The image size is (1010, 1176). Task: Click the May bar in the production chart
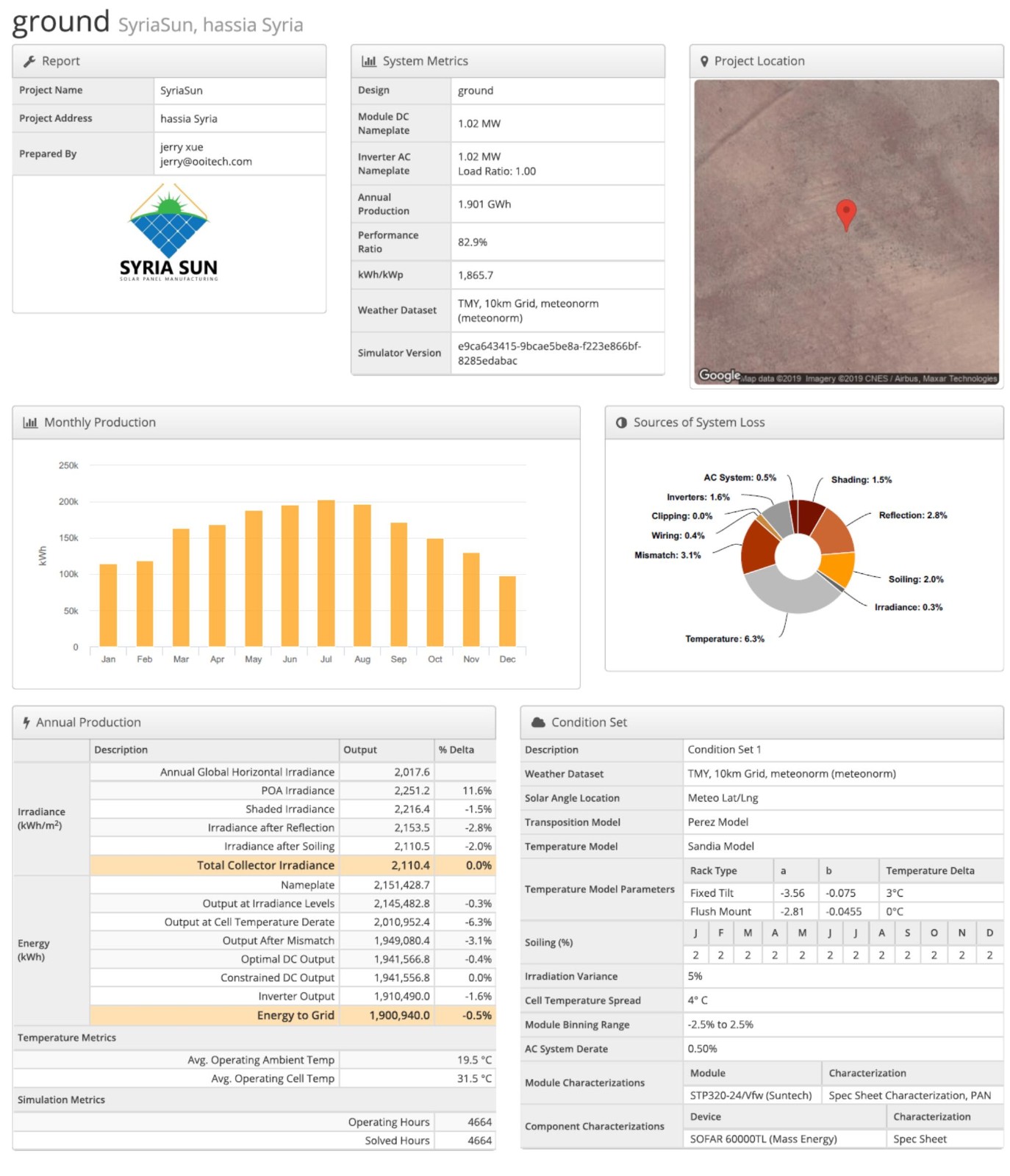coord(254,578)
